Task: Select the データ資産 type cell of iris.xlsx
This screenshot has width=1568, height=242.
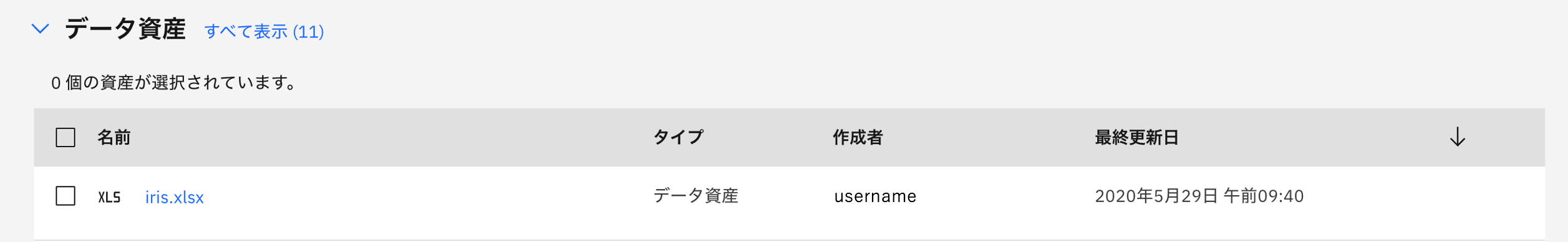Action: click(695, 196)
